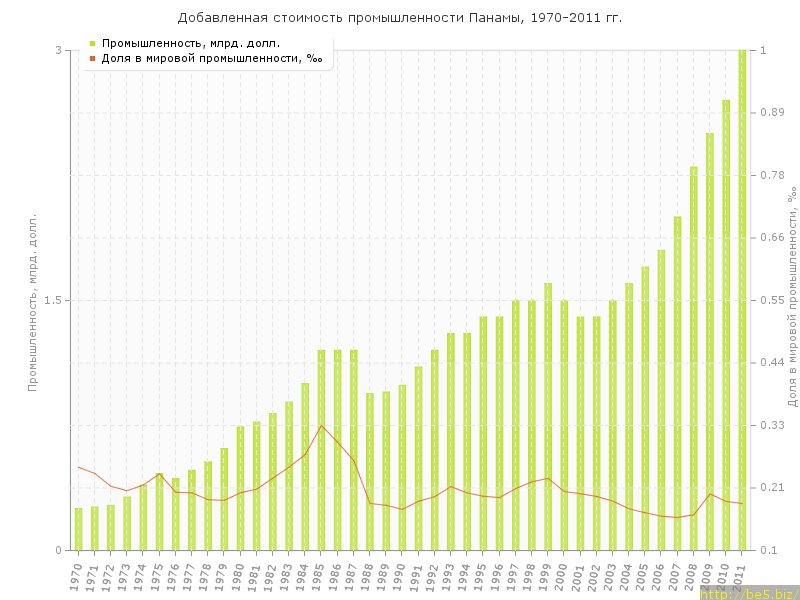Click the first bar for 1970
800x600 pixels.
[78, 529]
